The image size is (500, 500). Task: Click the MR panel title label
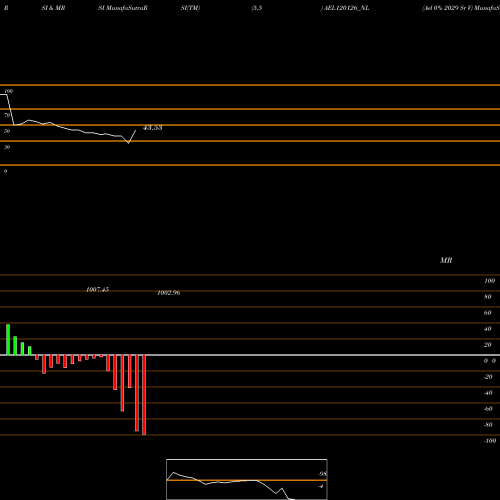pyautogui.click(x=446, y=260)
